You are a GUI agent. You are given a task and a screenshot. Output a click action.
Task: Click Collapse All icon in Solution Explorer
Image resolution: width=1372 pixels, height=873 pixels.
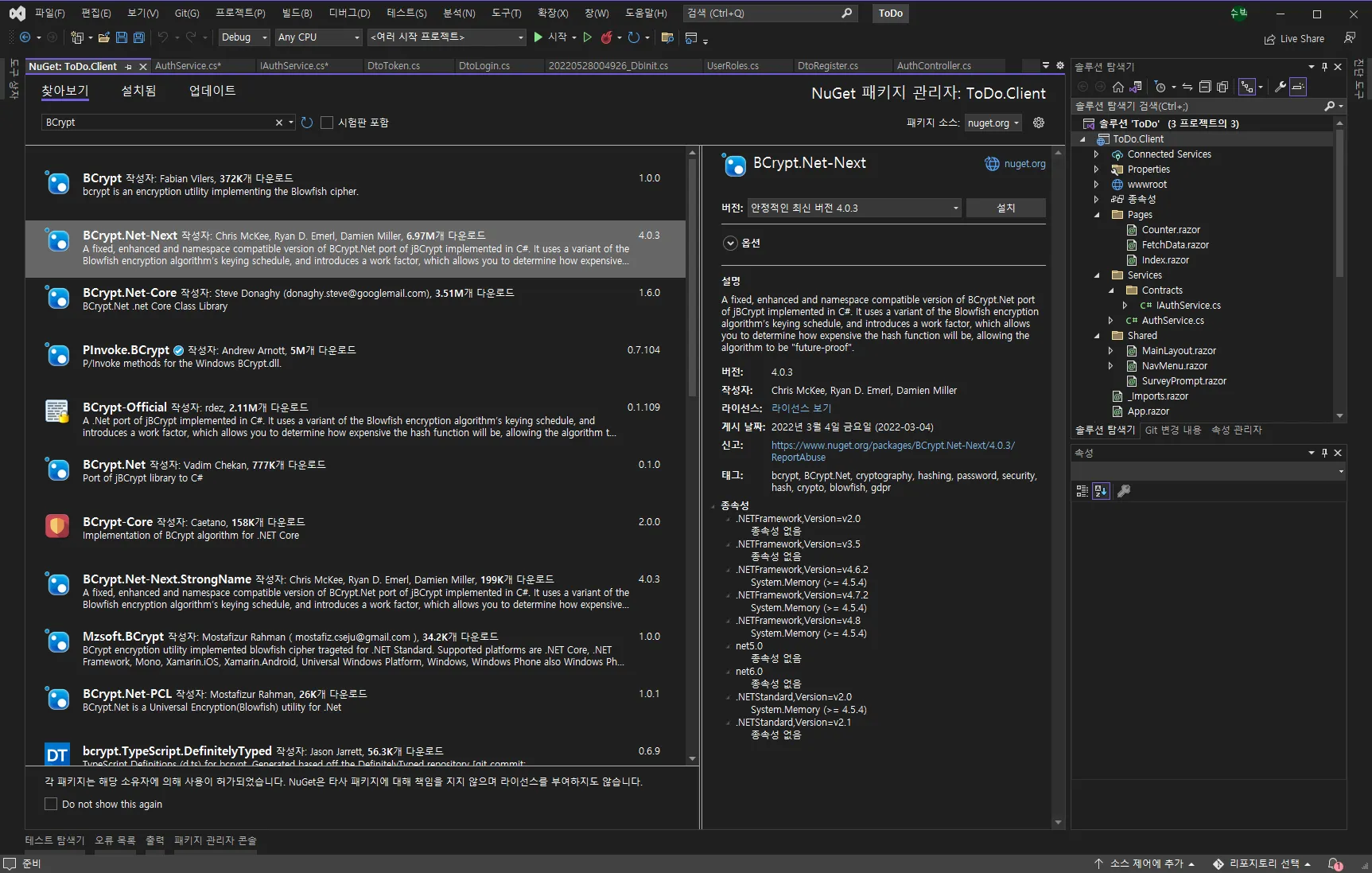point(1205,87)
